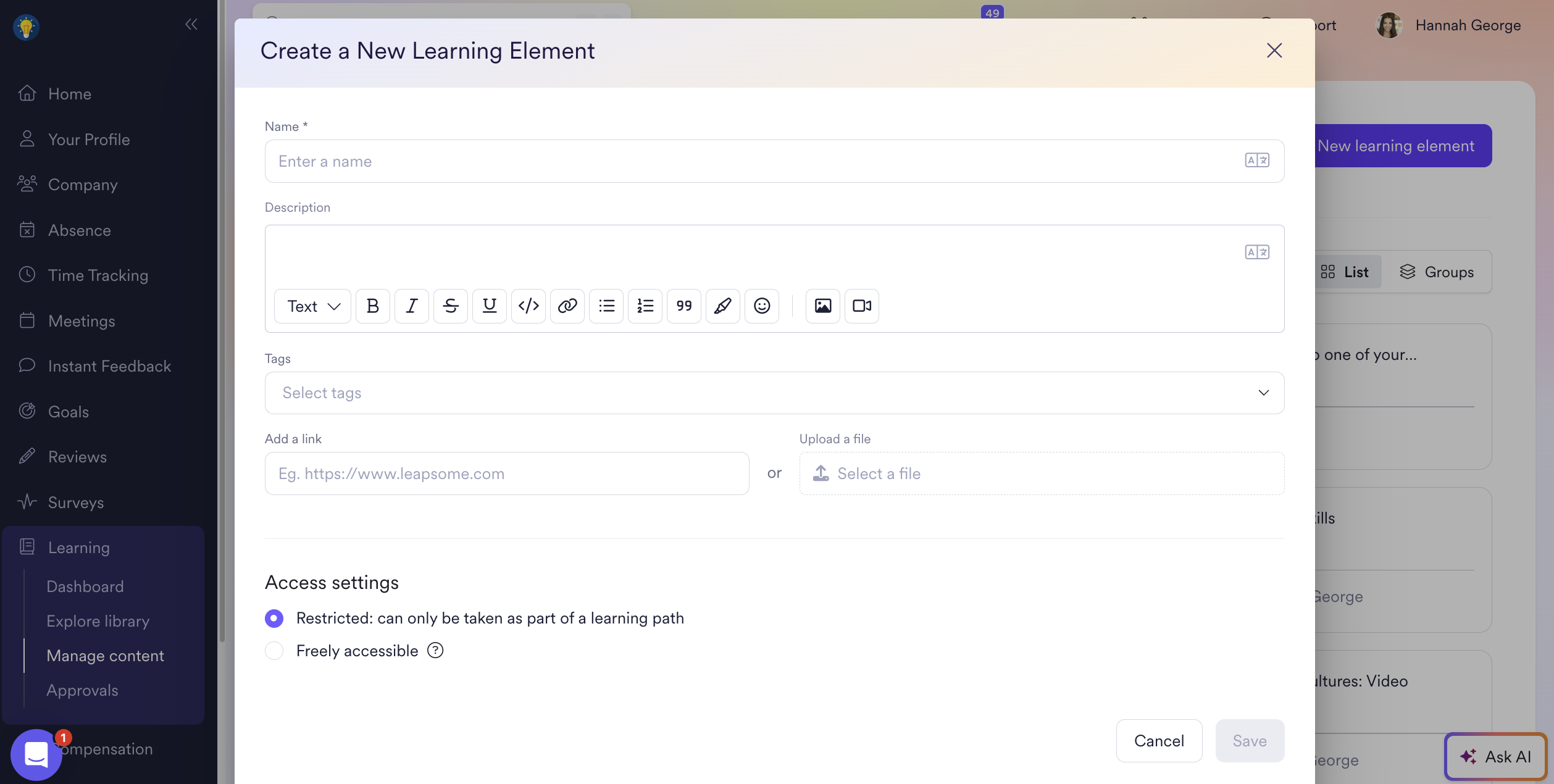
Task: Apply italic formatting in description
Action: [x=411, y=306]
